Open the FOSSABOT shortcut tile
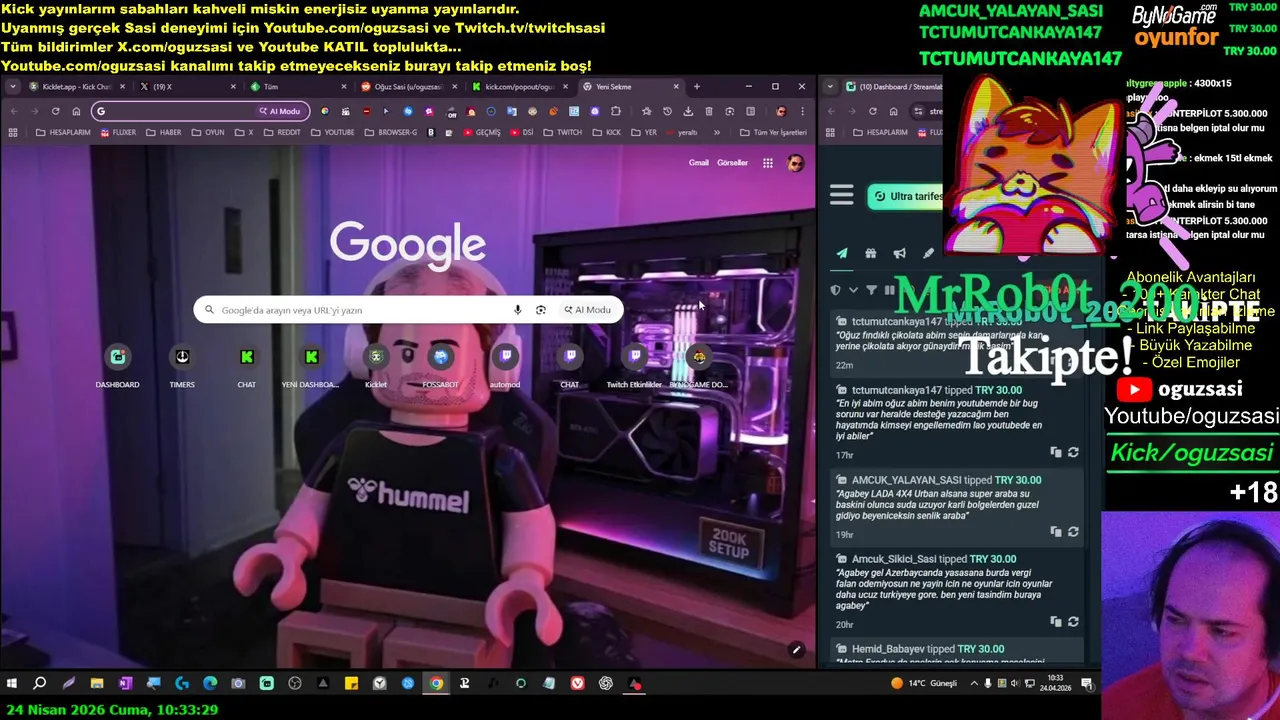Viewport: 1280px width, 720px height. (x=440, y=366)
